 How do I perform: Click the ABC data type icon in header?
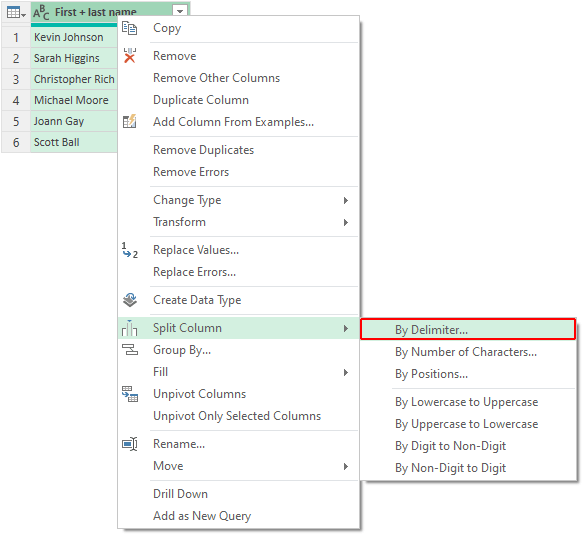(41, 13)
